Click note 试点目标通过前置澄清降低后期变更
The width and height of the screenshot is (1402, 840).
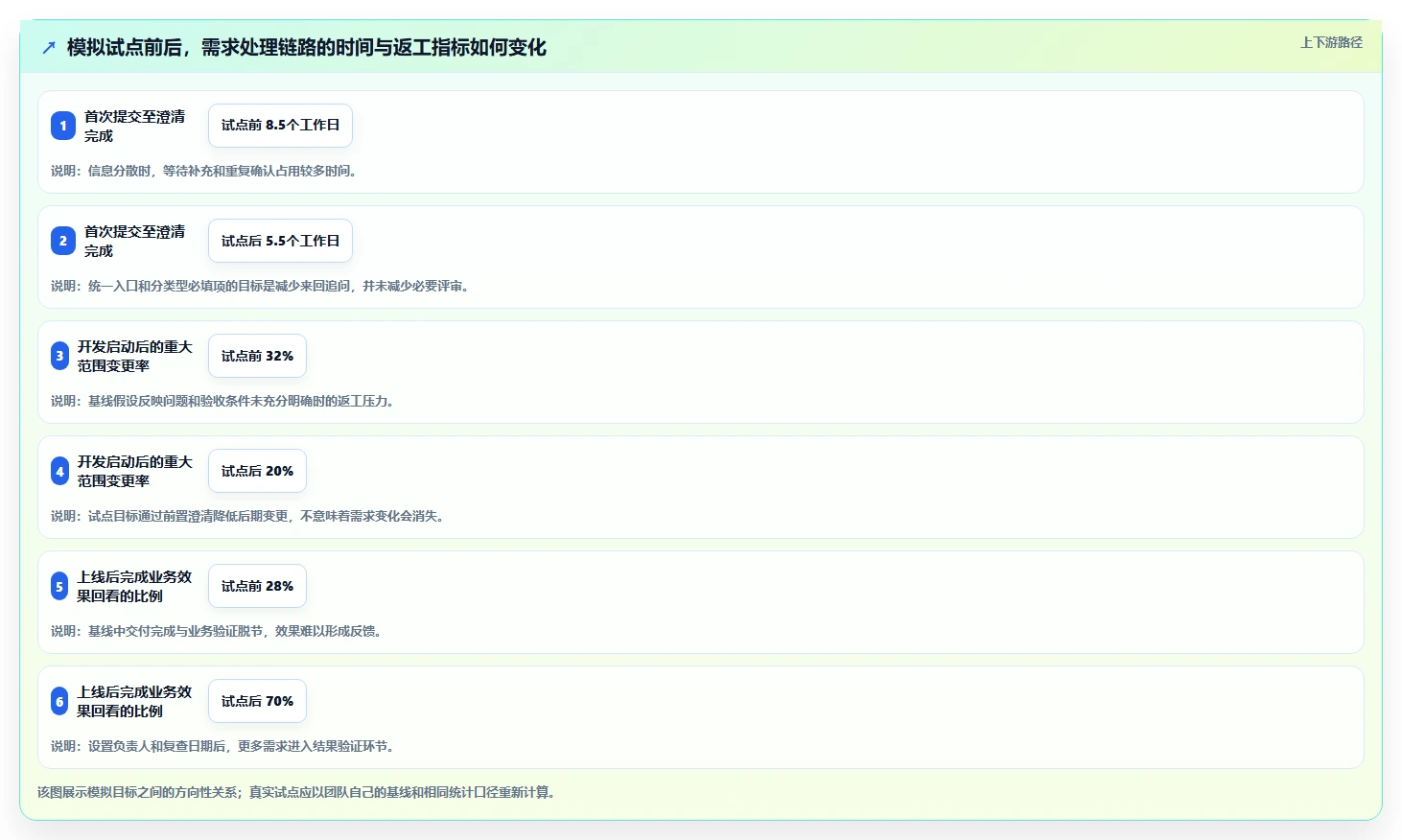click(248, 516)
